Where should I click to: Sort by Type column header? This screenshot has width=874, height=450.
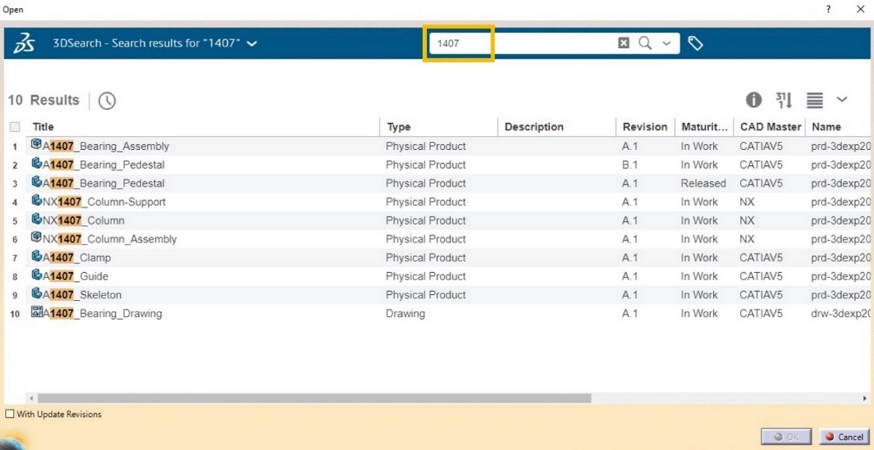(399, 127)
